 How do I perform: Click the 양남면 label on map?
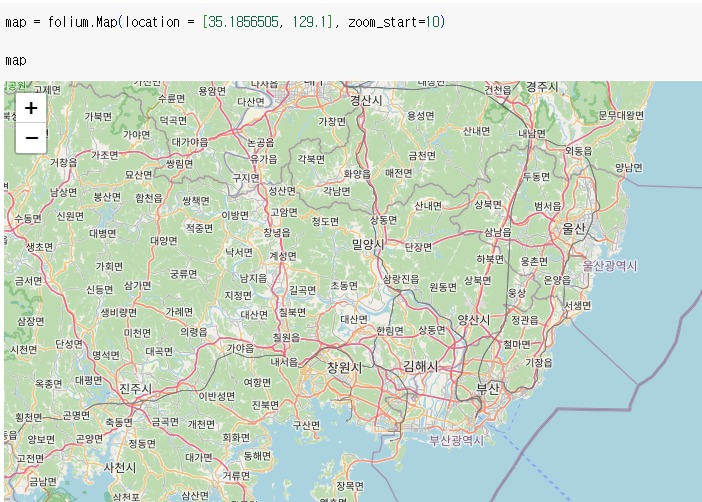[x=629, y=167]
